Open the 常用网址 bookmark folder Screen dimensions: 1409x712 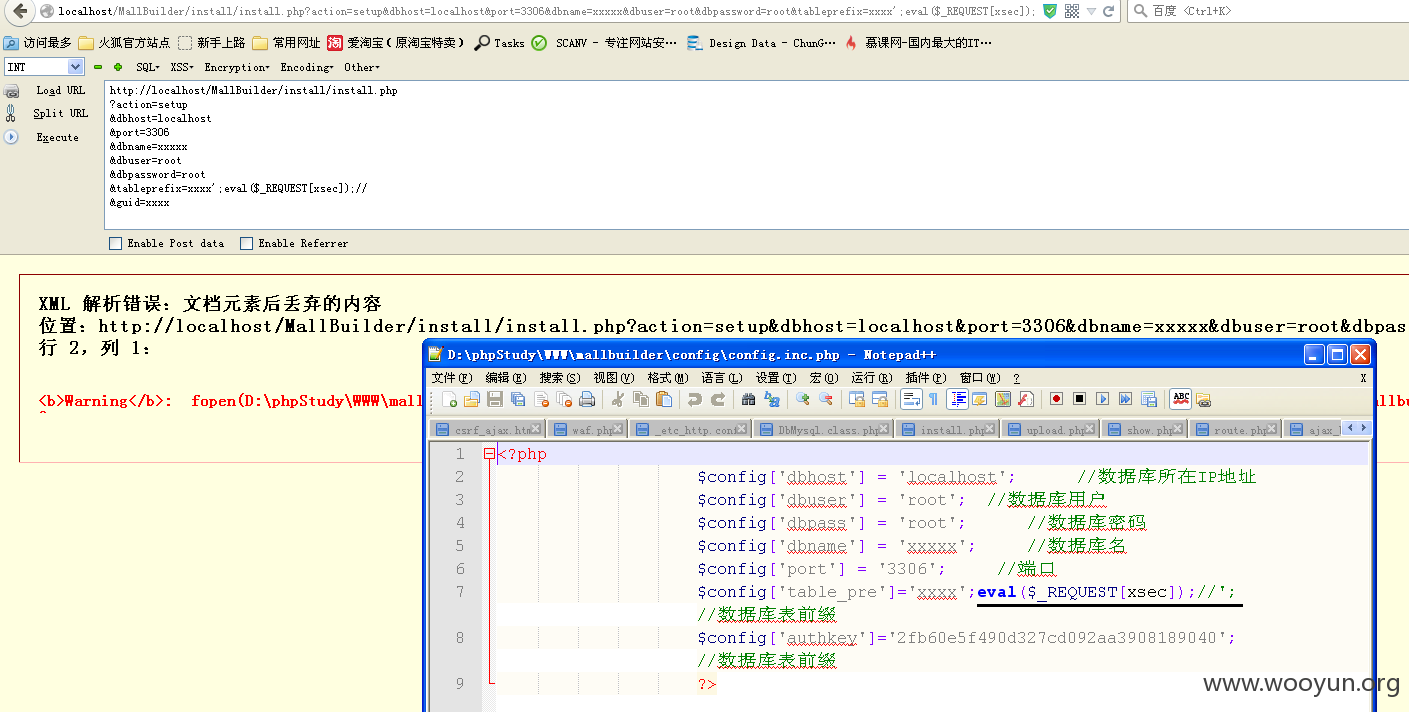(286, 43)
